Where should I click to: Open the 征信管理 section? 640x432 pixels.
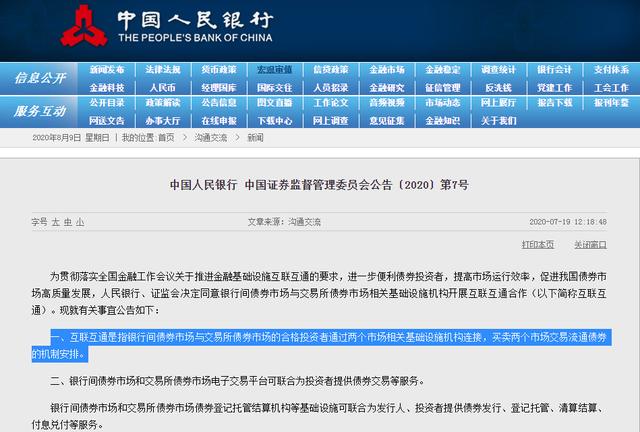(442, 87)
